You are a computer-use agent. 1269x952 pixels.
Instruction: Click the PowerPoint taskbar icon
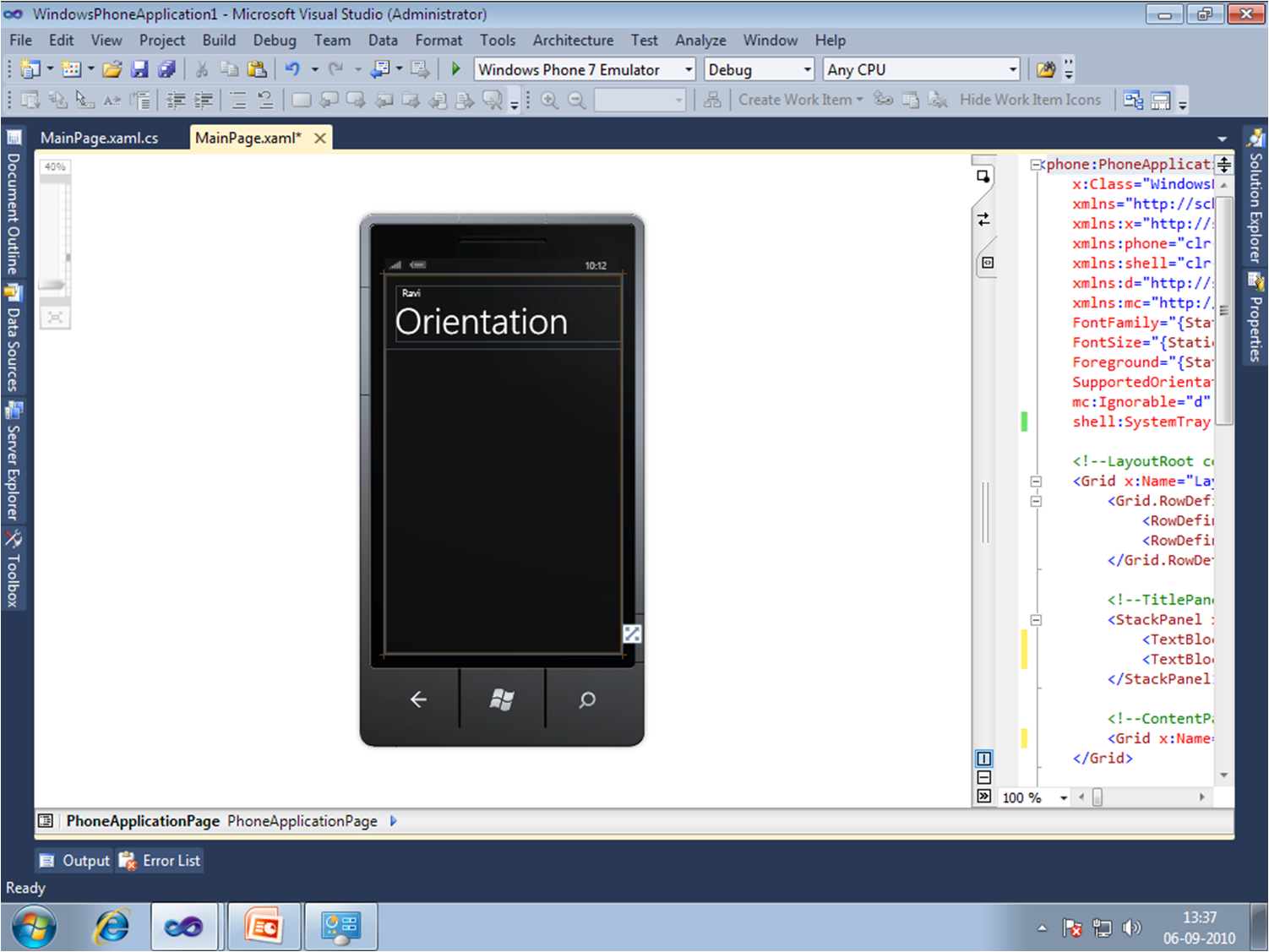tap(264, 927)
